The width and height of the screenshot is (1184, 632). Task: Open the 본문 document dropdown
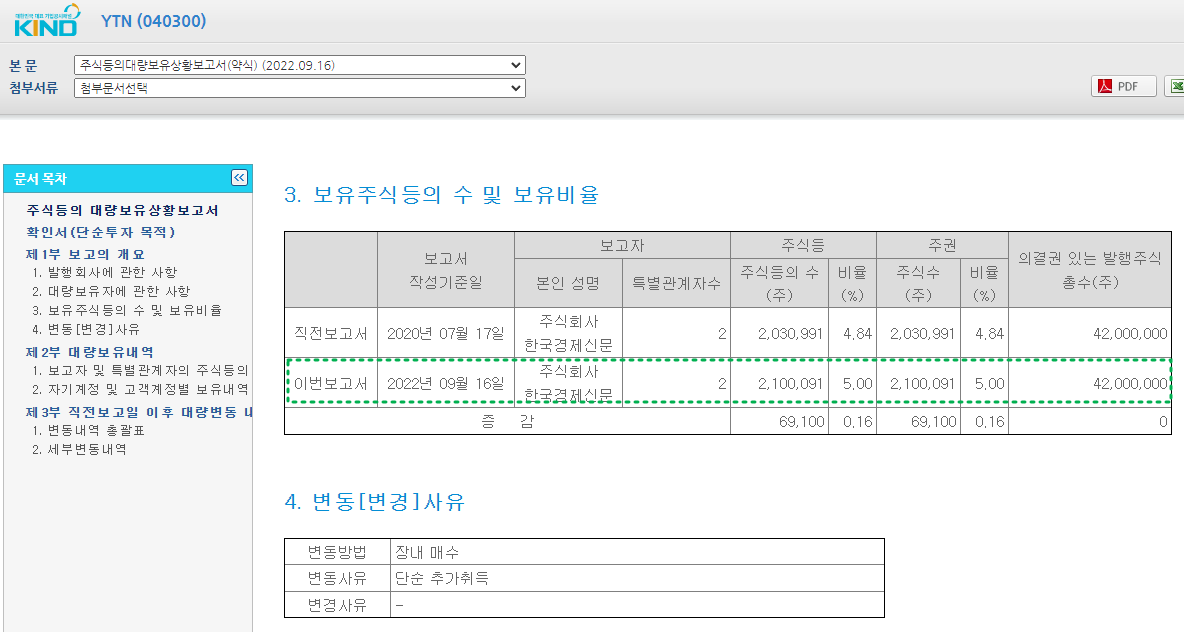300,65
